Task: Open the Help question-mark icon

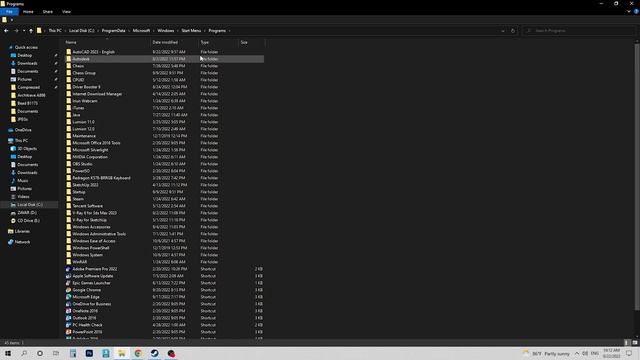Action: pos(636,11)
